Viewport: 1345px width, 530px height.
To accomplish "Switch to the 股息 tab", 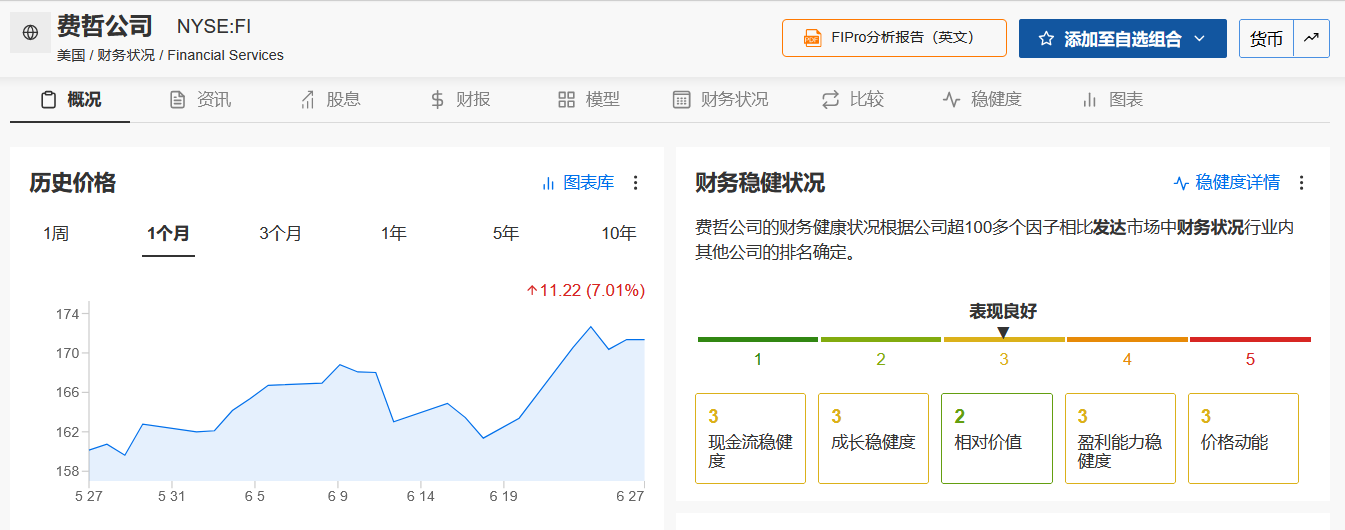I will click(329, 100).
